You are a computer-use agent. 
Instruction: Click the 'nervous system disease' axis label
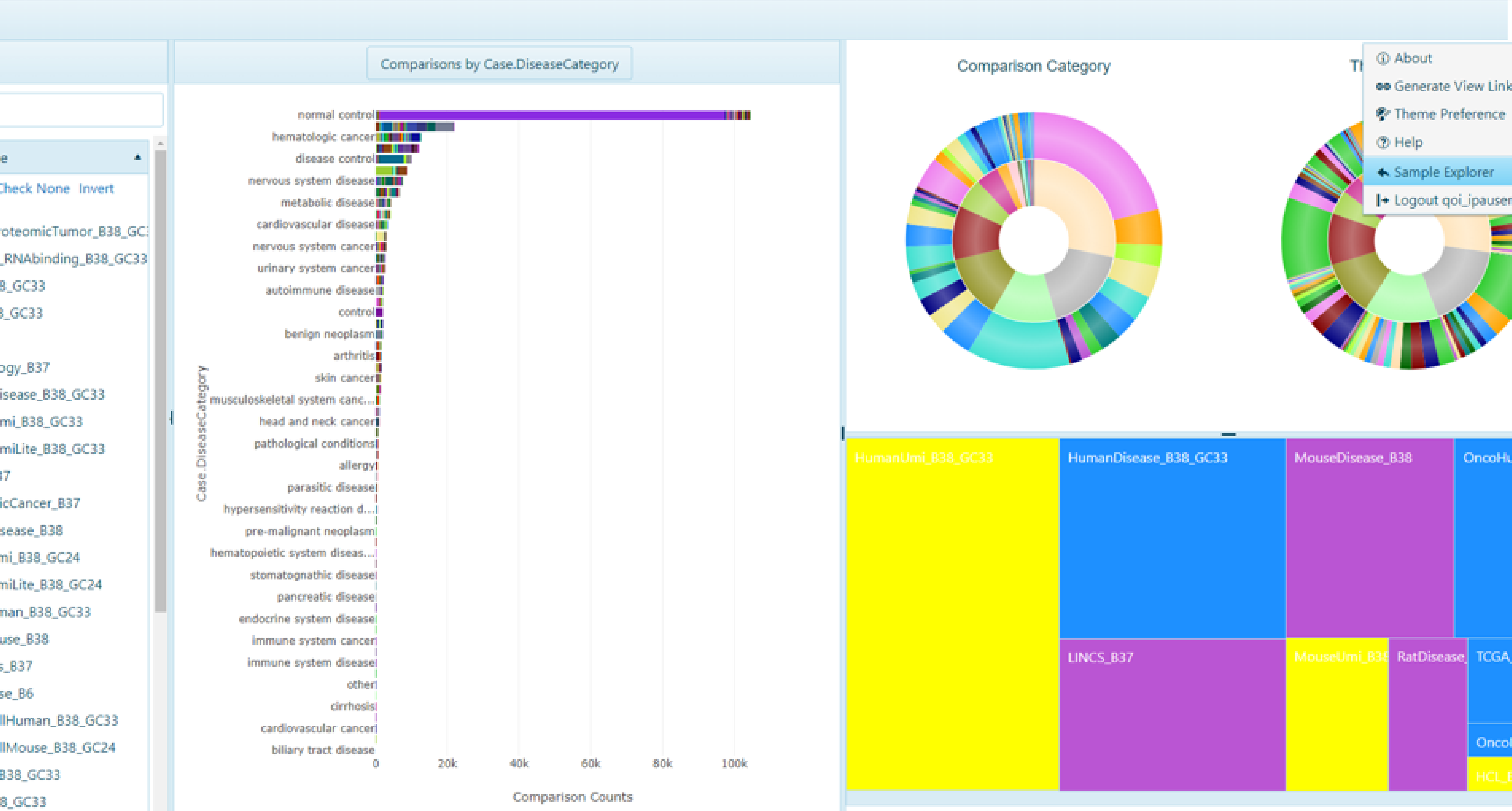311,181
